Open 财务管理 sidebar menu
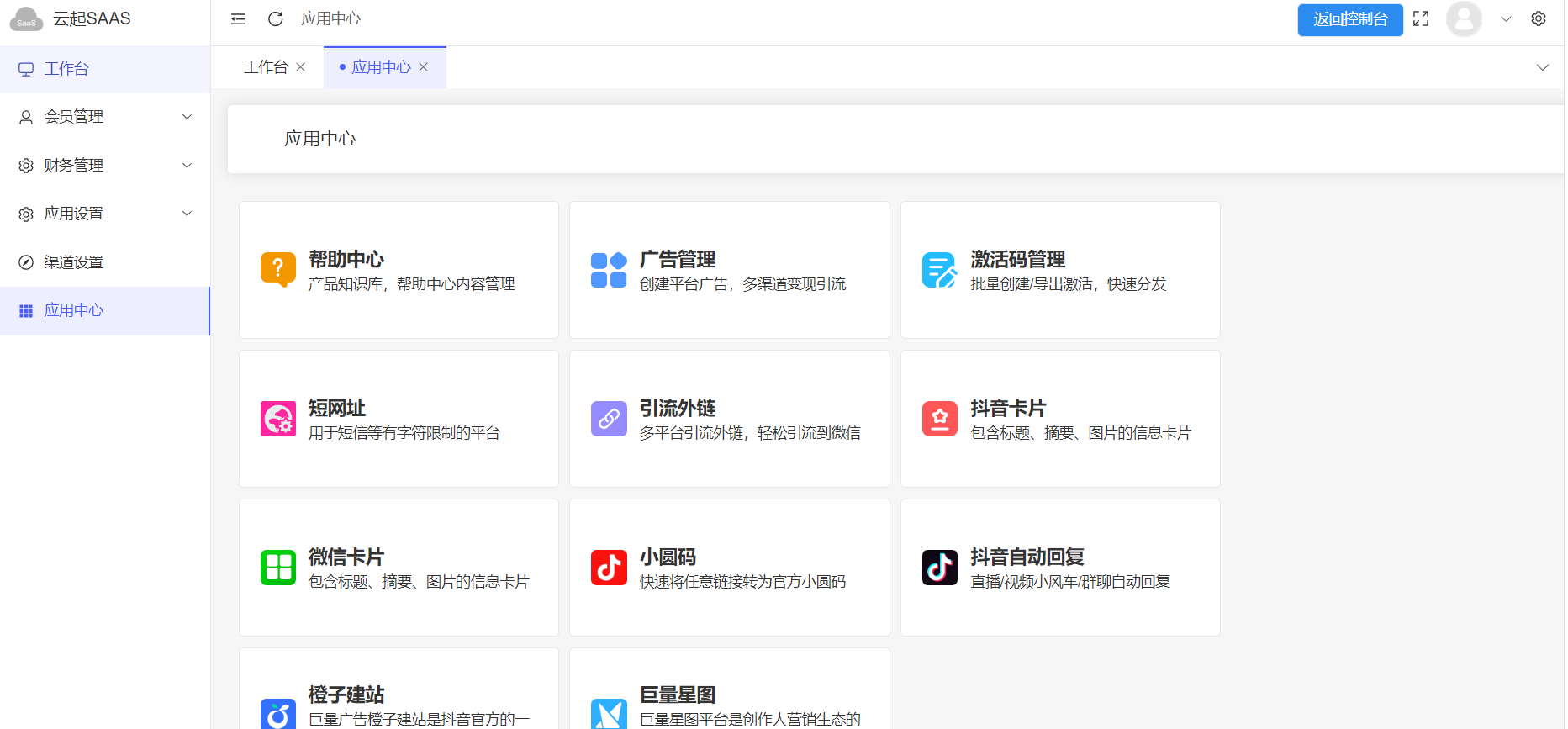The height and width of the screenshot is (729, 1568). pos(105,166)
